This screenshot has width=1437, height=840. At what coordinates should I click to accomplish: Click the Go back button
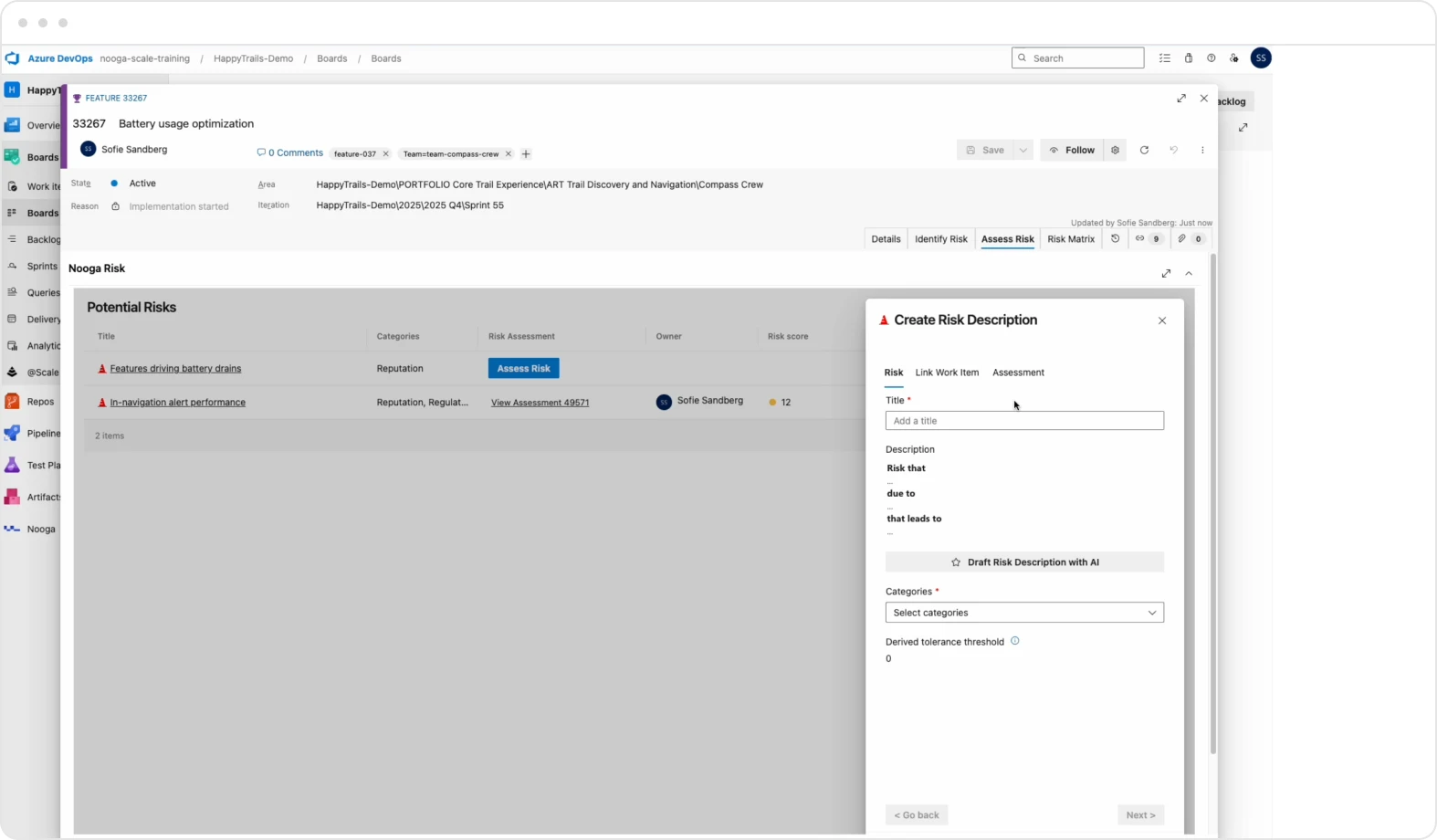917,815
